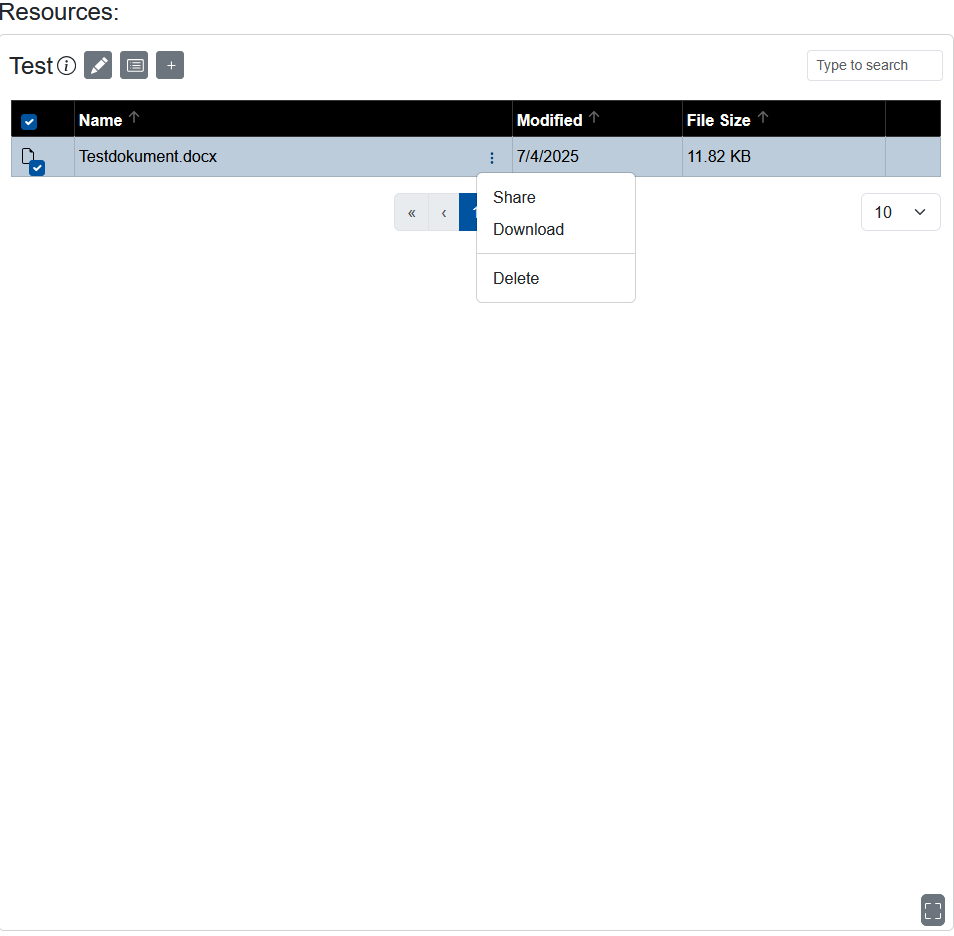This screenshot has height=936, width=954.
Task: Click the fullscreen expand icon
Action: click(932, 910)
